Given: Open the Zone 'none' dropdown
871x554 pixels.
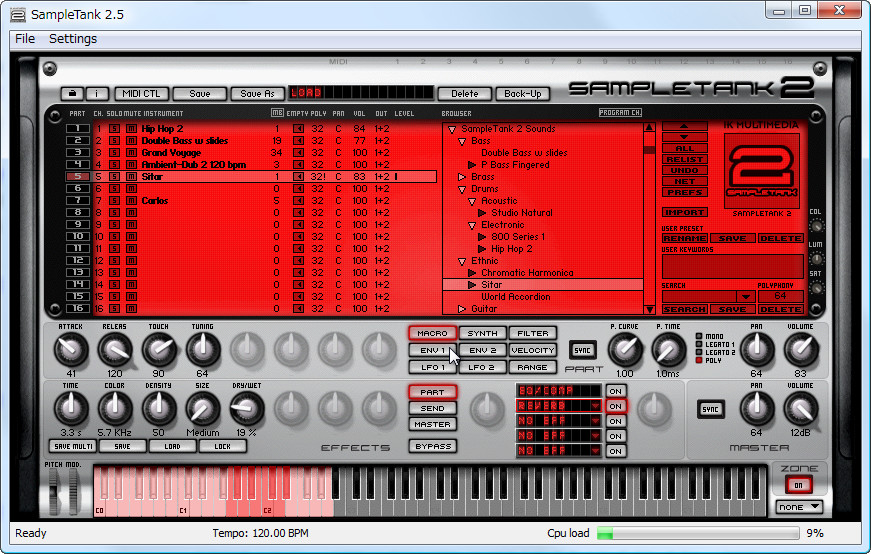Looking at the screenshot, I should tap(798, 507).
